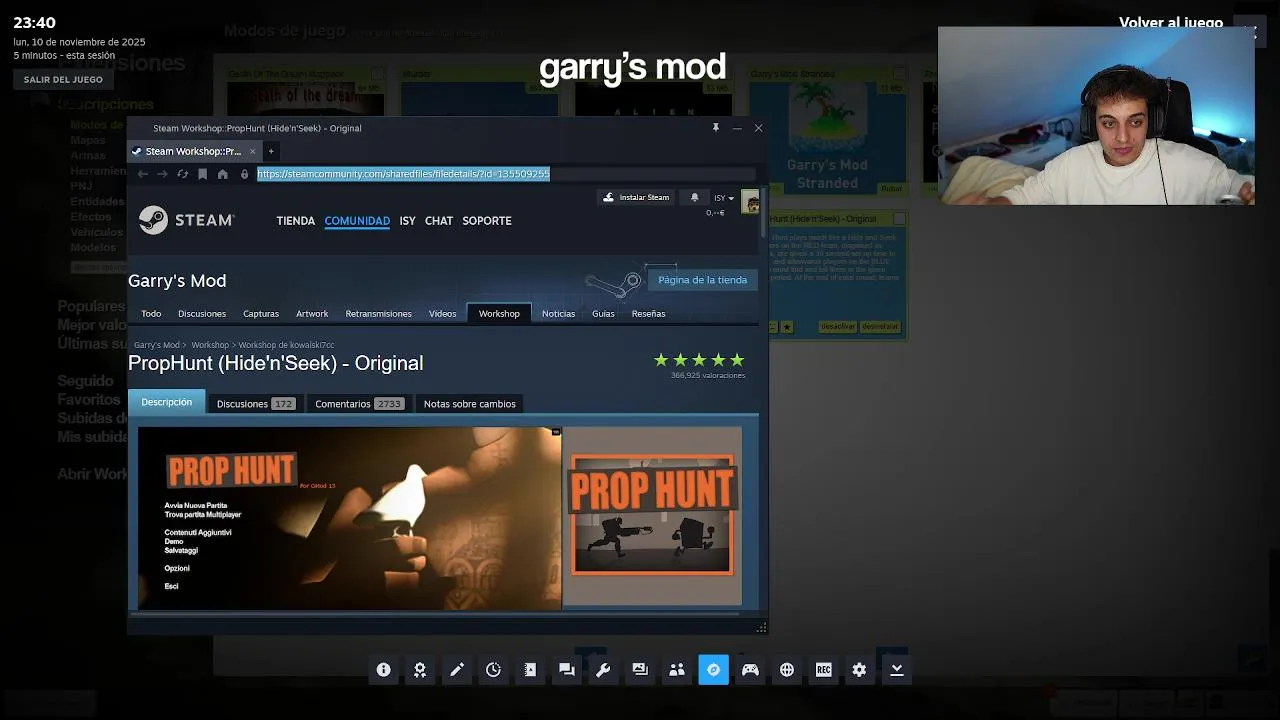Select the Workshop hub tab
1280x720 pixels.
[x=499, y=314]
